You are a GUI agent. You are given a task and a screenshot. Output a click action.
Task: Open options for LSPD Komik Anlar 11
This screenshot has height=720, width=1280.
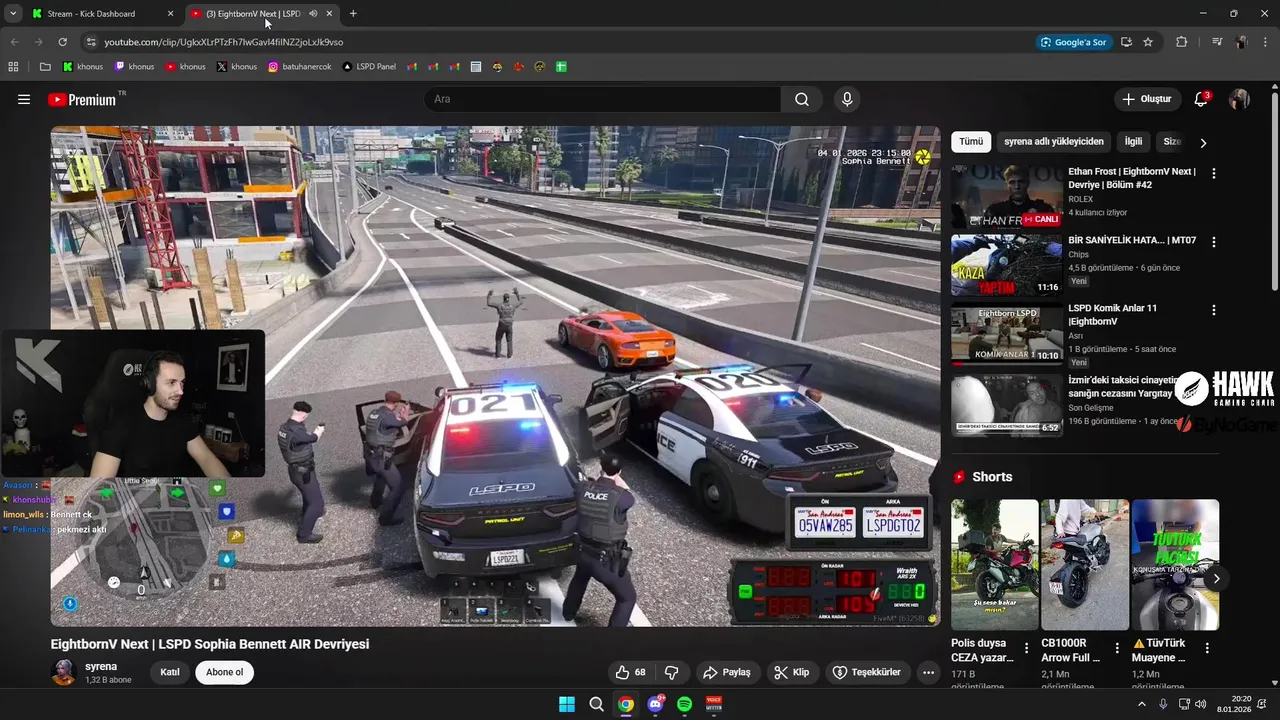(1214, 310)
